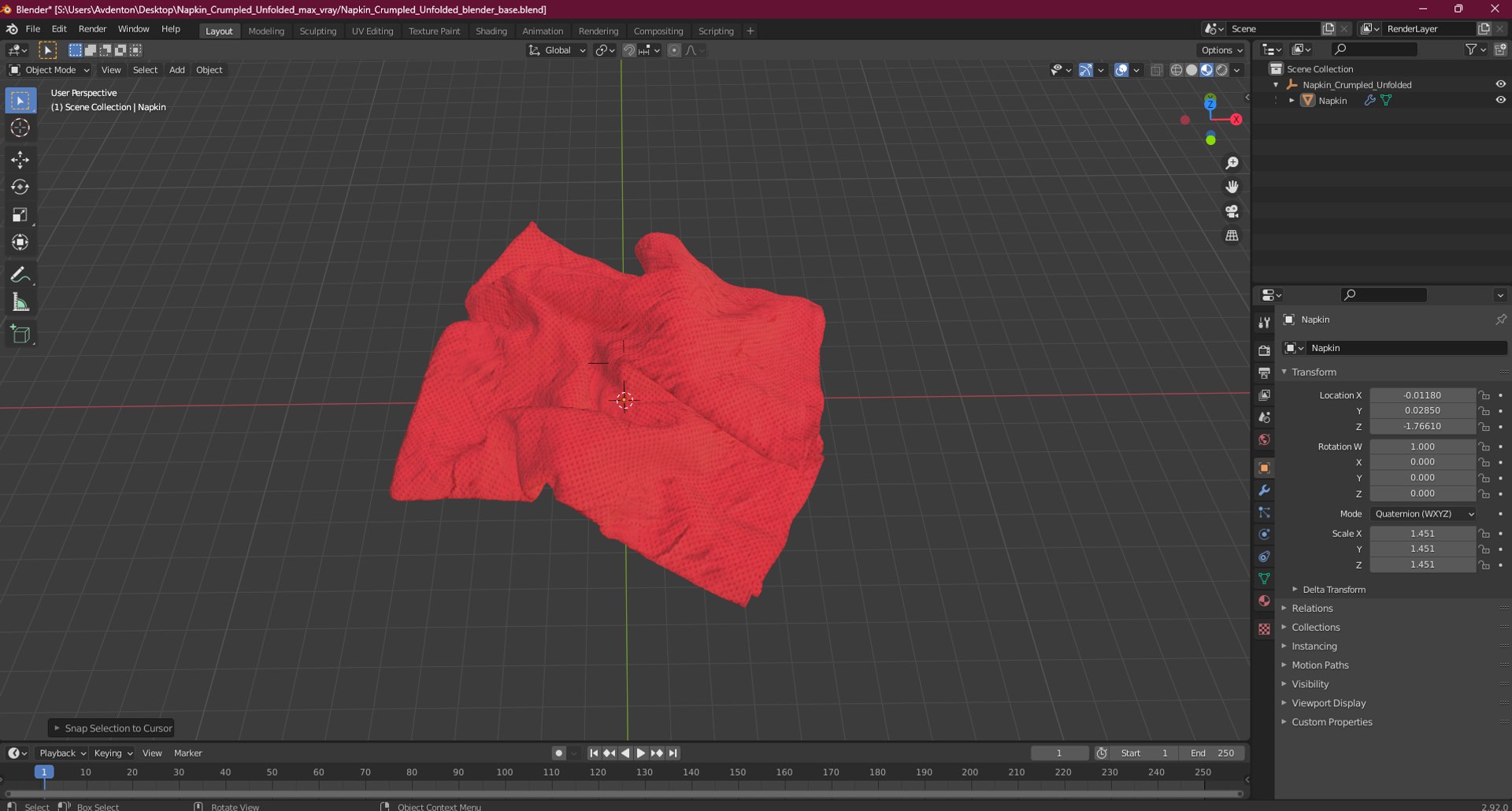Activate the Rotate tool
The height and width of the screenshot is (811, 1512).
(x=20, y=187)
